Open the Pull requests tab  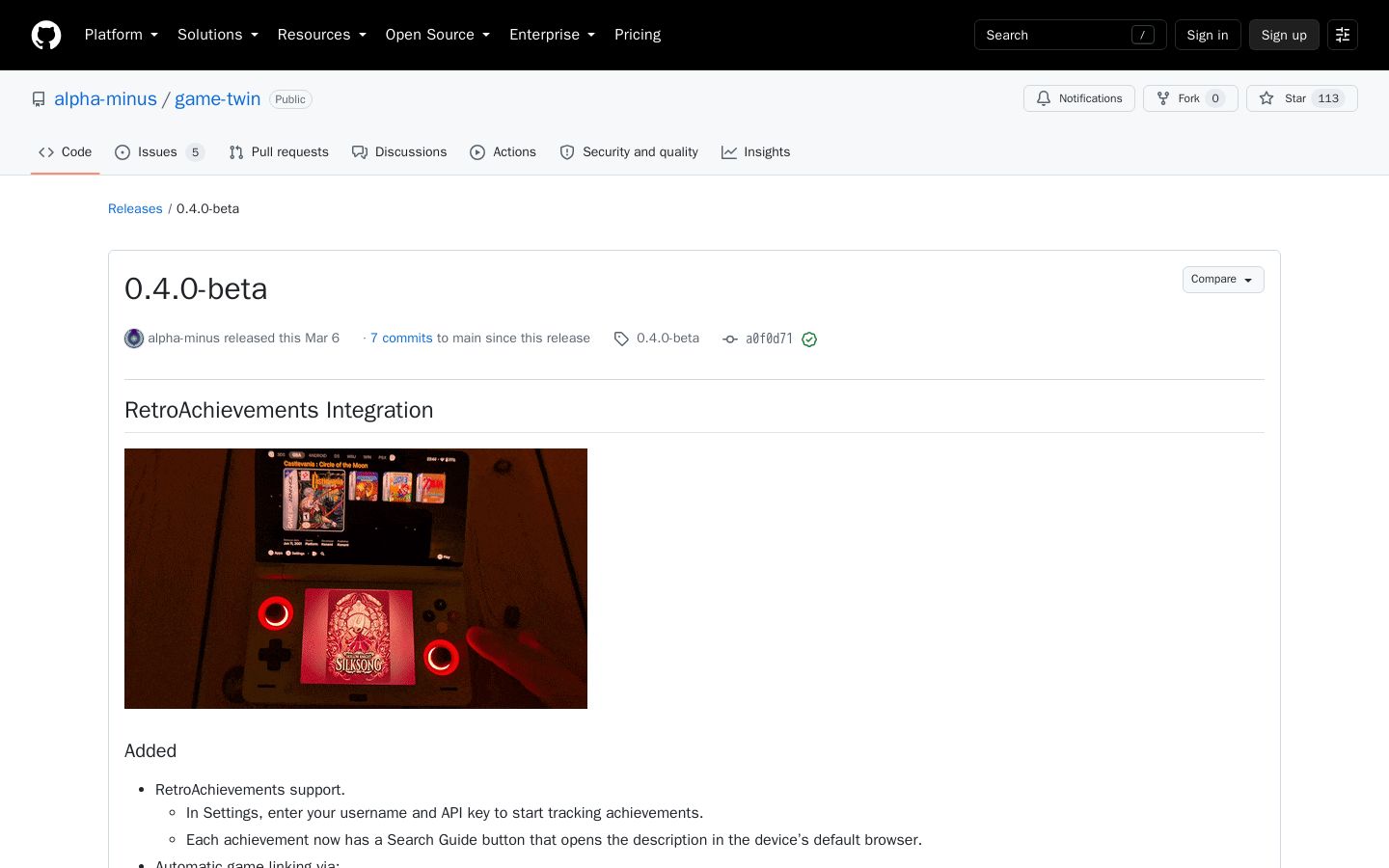(279, 152)
